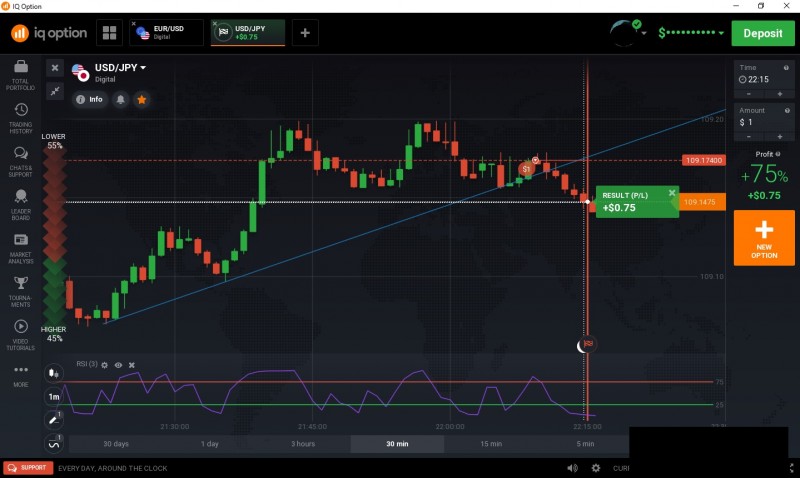Click the red Support button
The image size is (800, 478).
point(28,468)
